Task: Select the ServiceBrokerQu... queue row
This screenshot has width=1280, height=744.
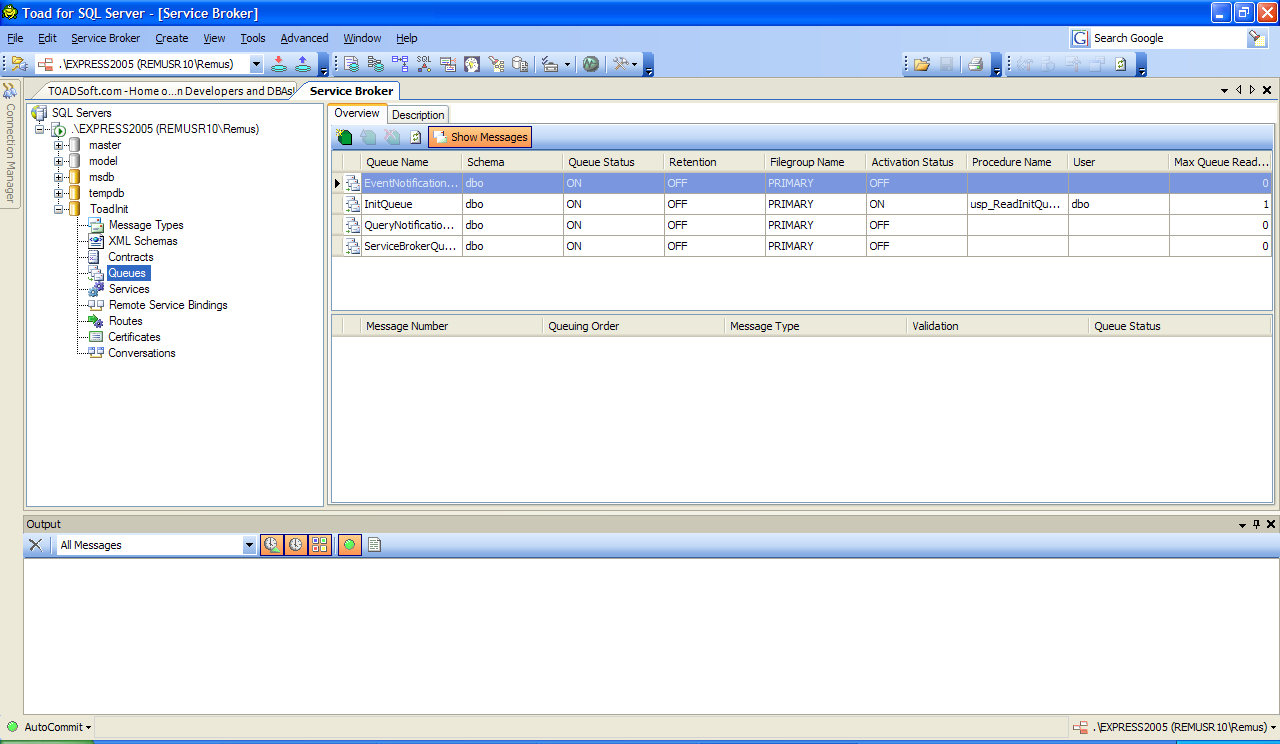Action: click(802, 246)
